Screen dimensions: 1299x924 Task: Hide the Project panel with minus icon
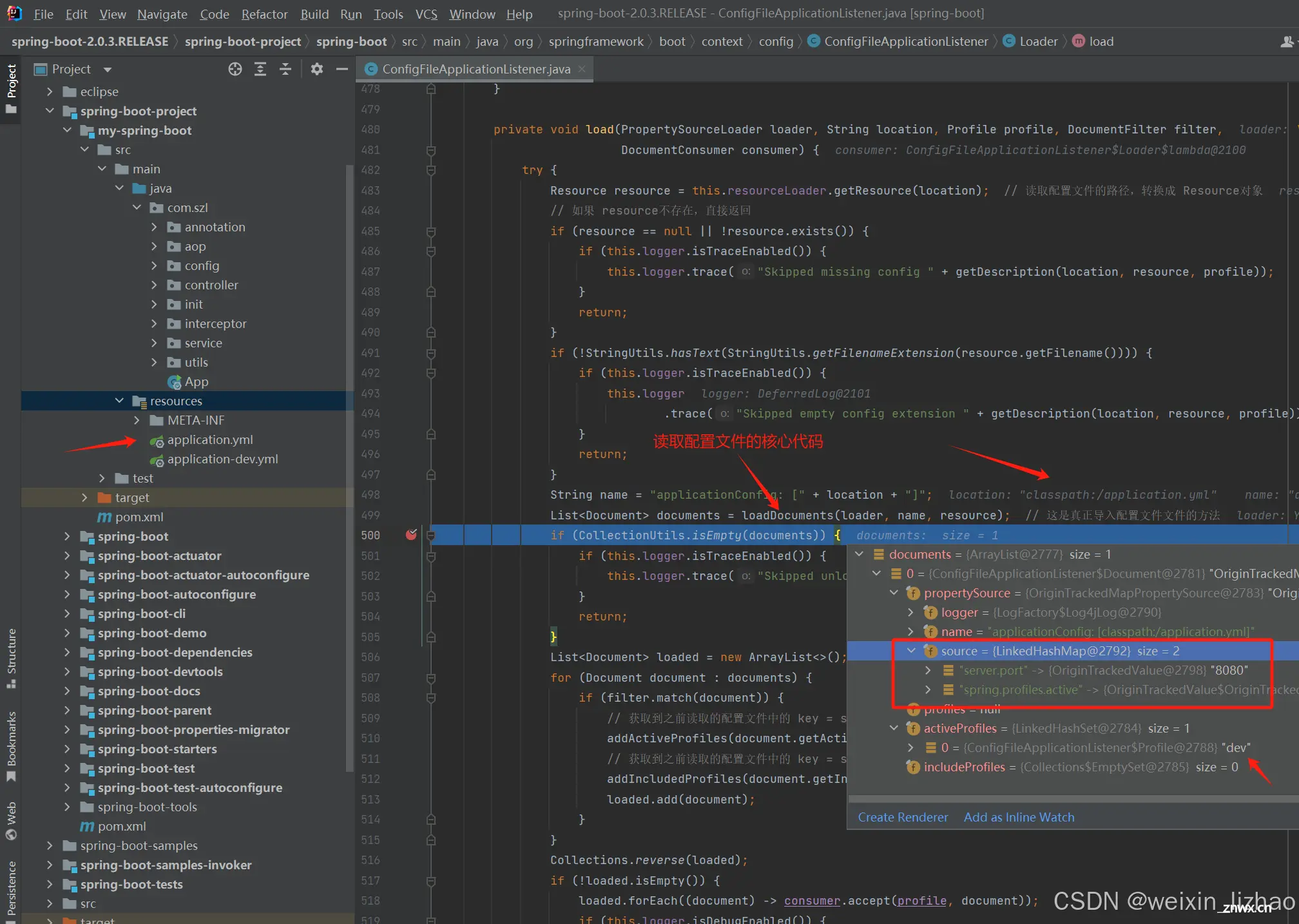(342, 69)
